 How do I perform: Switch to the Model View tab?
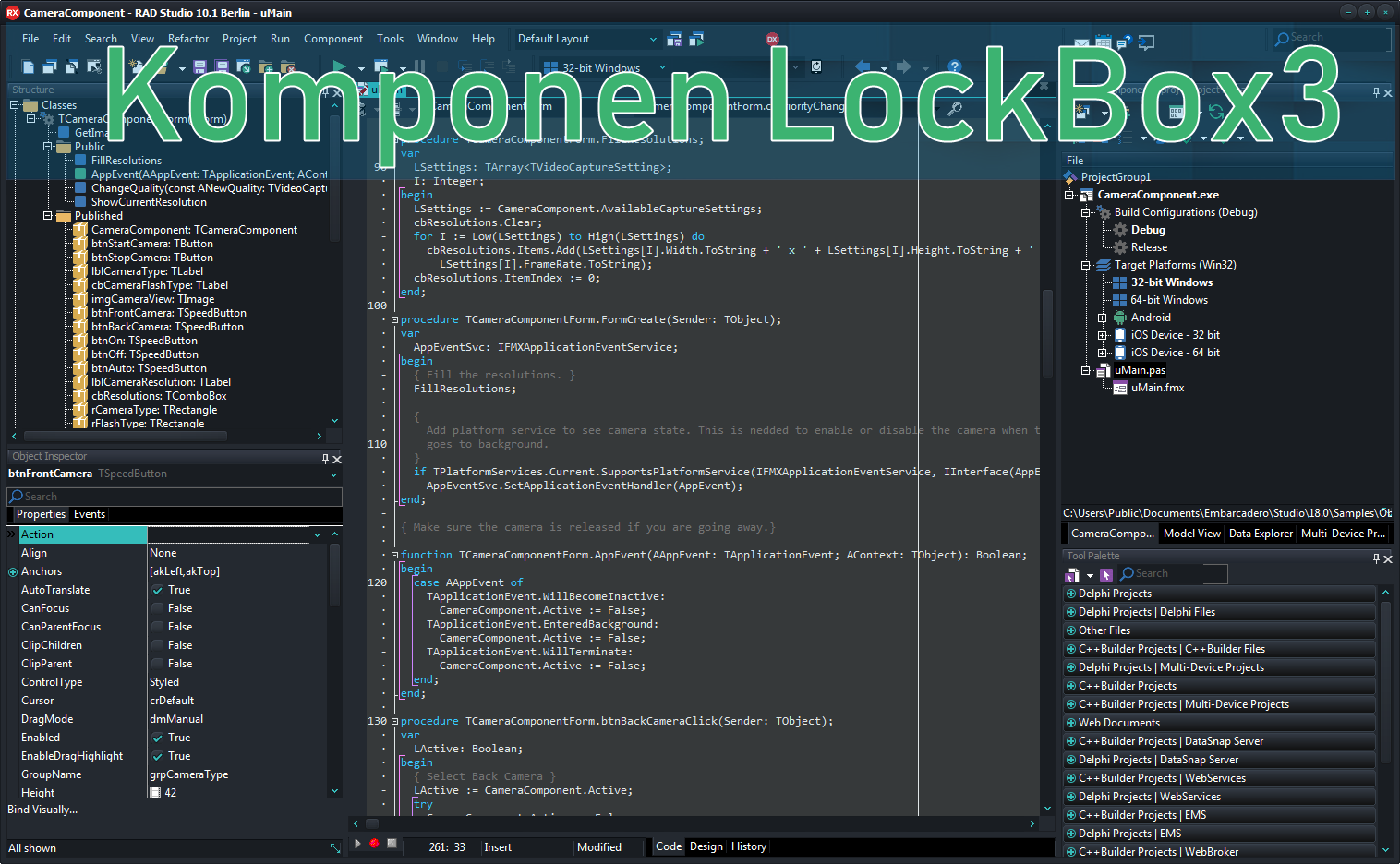(1192, 534)
